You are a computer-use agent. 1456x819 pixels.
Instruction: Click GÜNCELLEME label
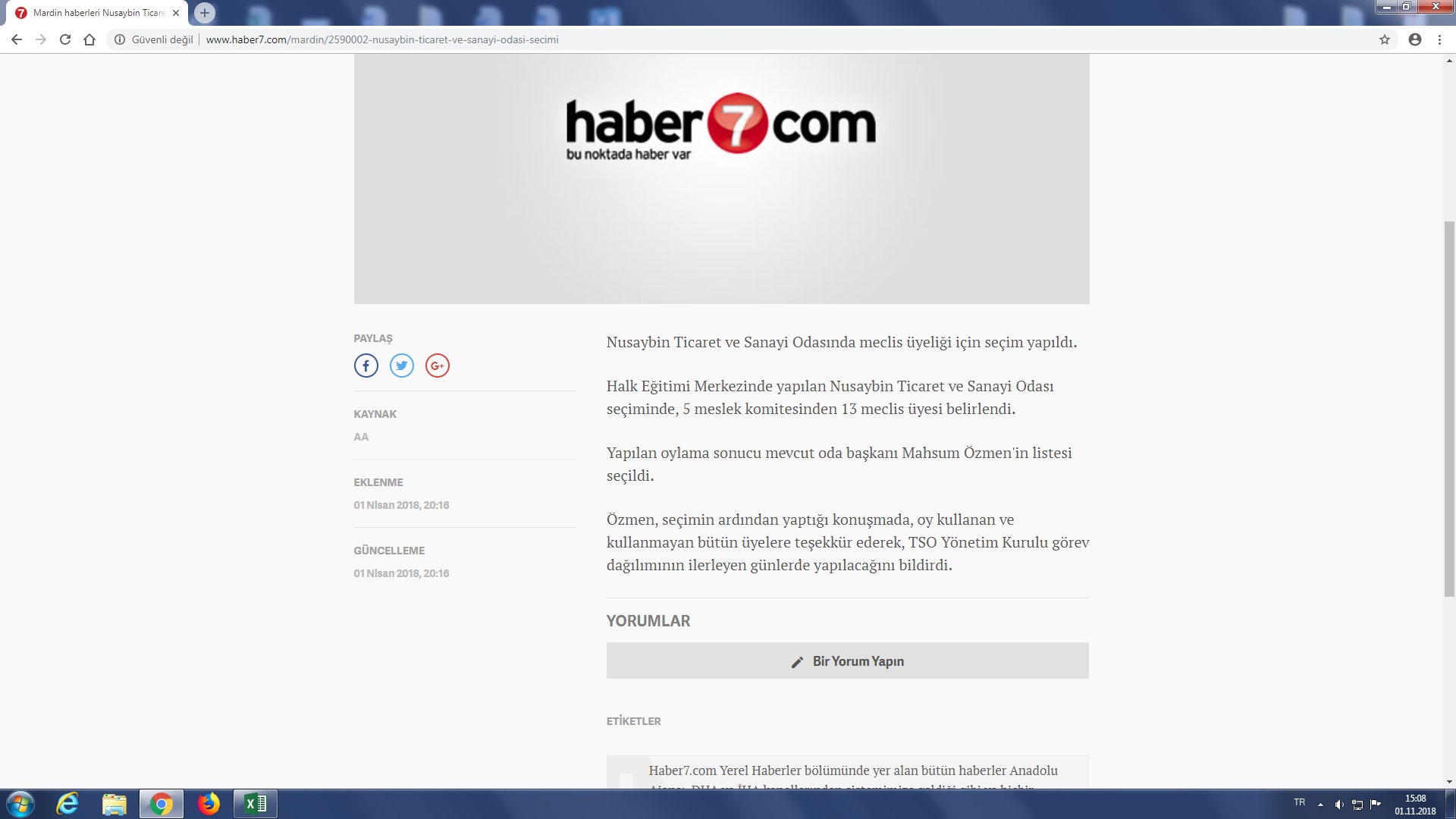389,551
